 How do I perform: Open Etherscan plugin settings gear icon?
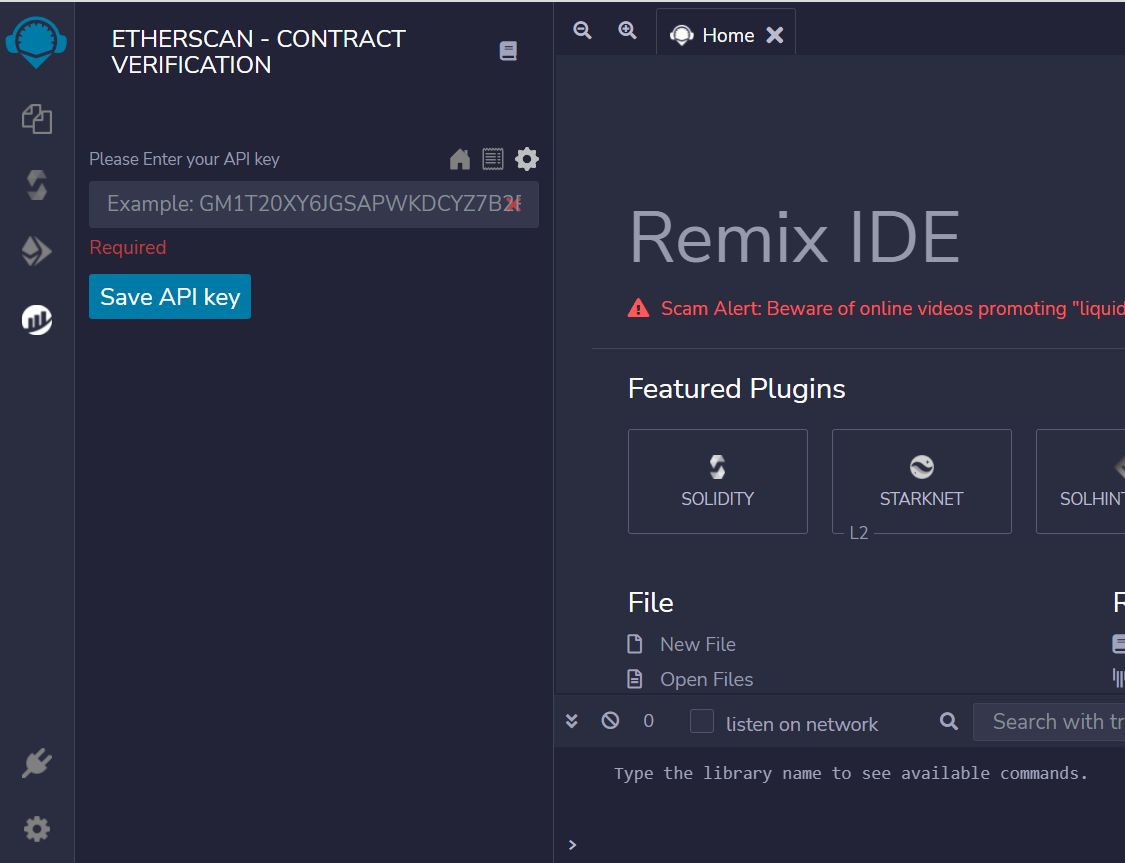(x=527, y=159)
